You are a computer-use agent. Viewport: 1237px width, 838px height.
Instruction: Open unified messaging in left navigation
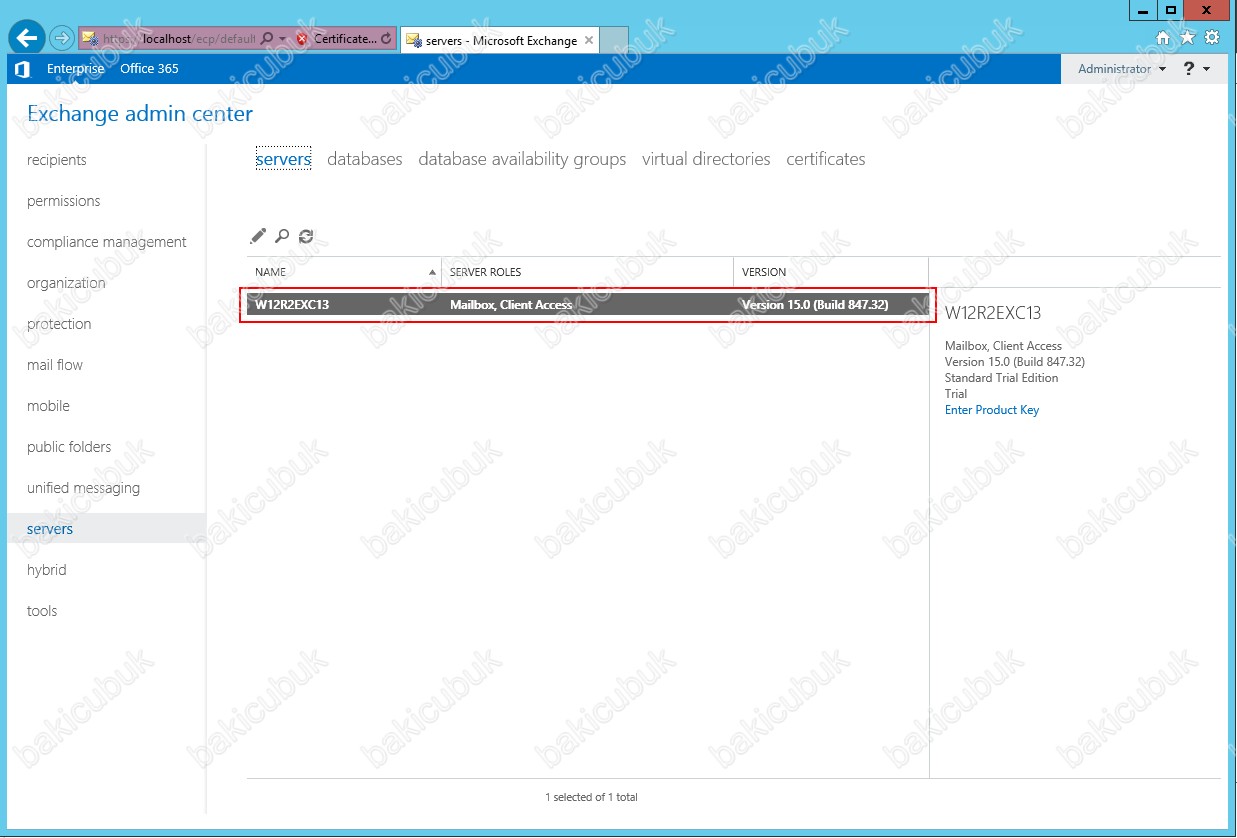[x=83, y=488]
